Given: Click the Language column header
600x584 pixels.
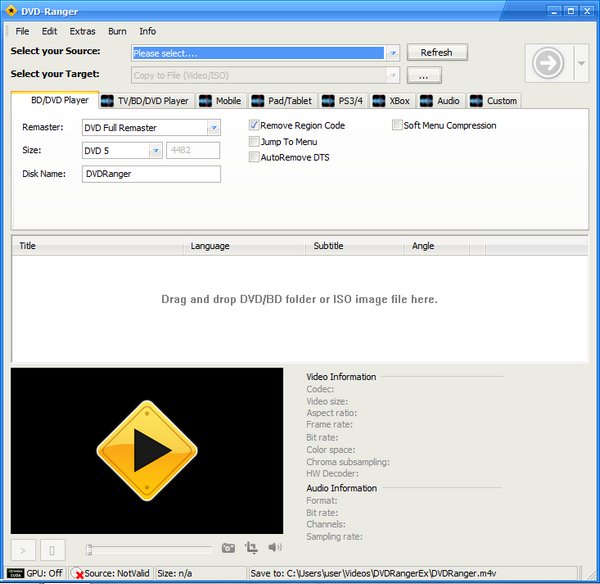Looking at the screenshot, I should click(244, 246).
